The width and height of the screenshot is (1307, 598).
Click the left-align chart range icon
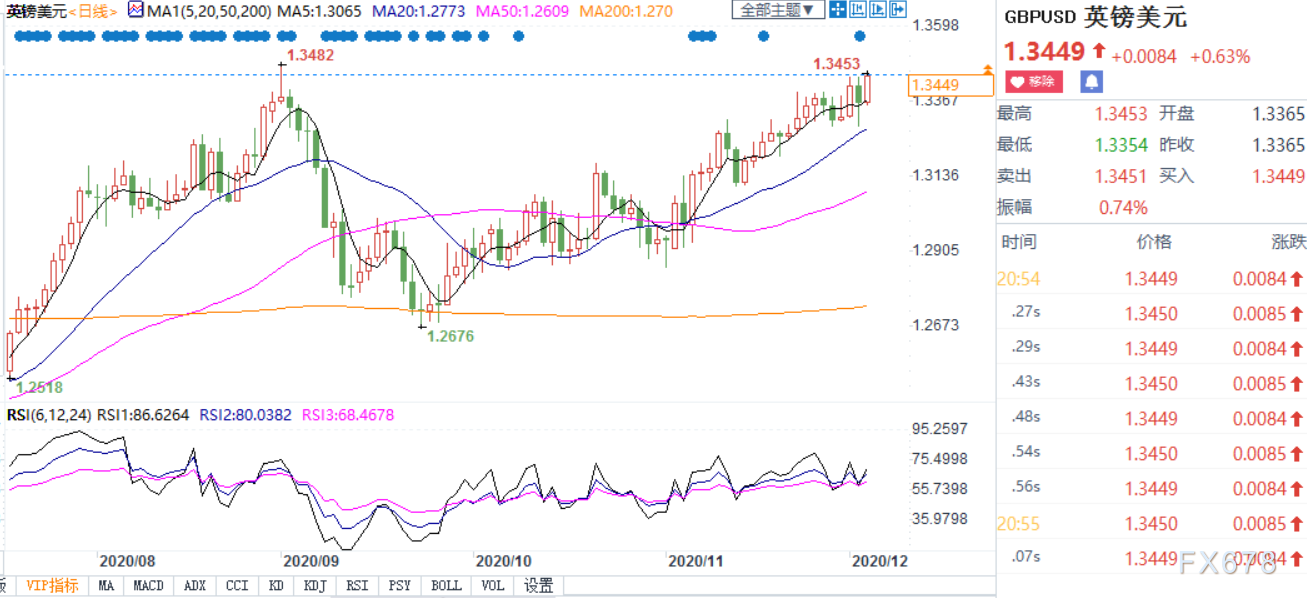(x=857, y=9)
